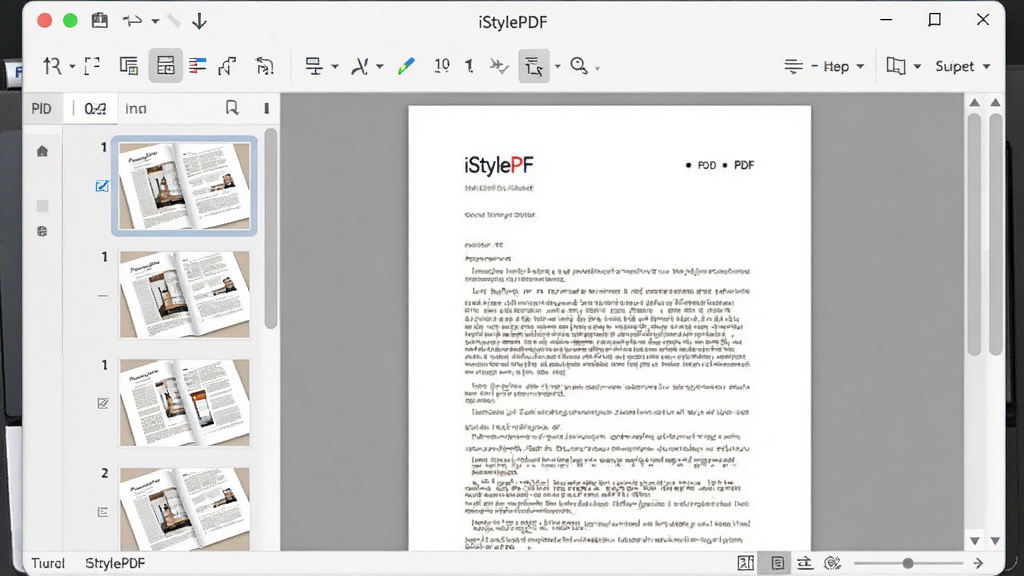
Task: Click the thumbnail panel scrollbar
Action: click(271, 229)
